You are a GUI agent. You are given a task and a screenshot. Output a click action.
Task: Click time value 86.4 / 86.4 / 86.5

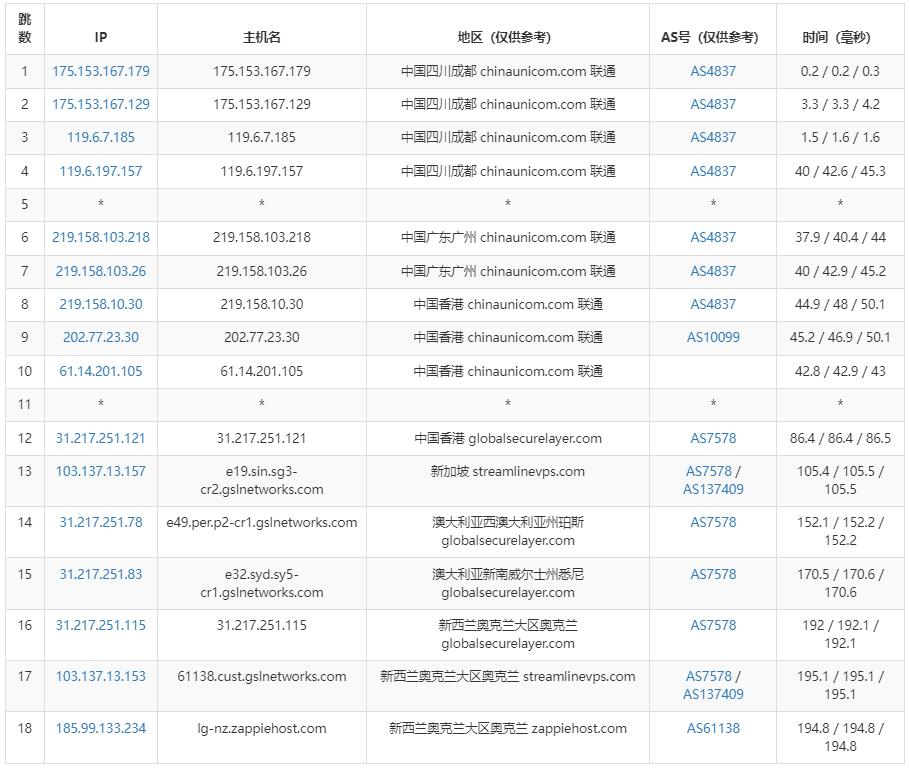tap(840, 438)
